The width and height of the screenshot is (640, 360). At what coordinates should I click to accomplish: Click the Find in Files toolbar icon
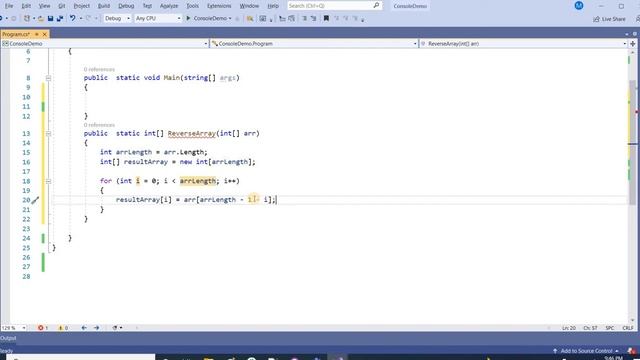click(x=250, y=18)
